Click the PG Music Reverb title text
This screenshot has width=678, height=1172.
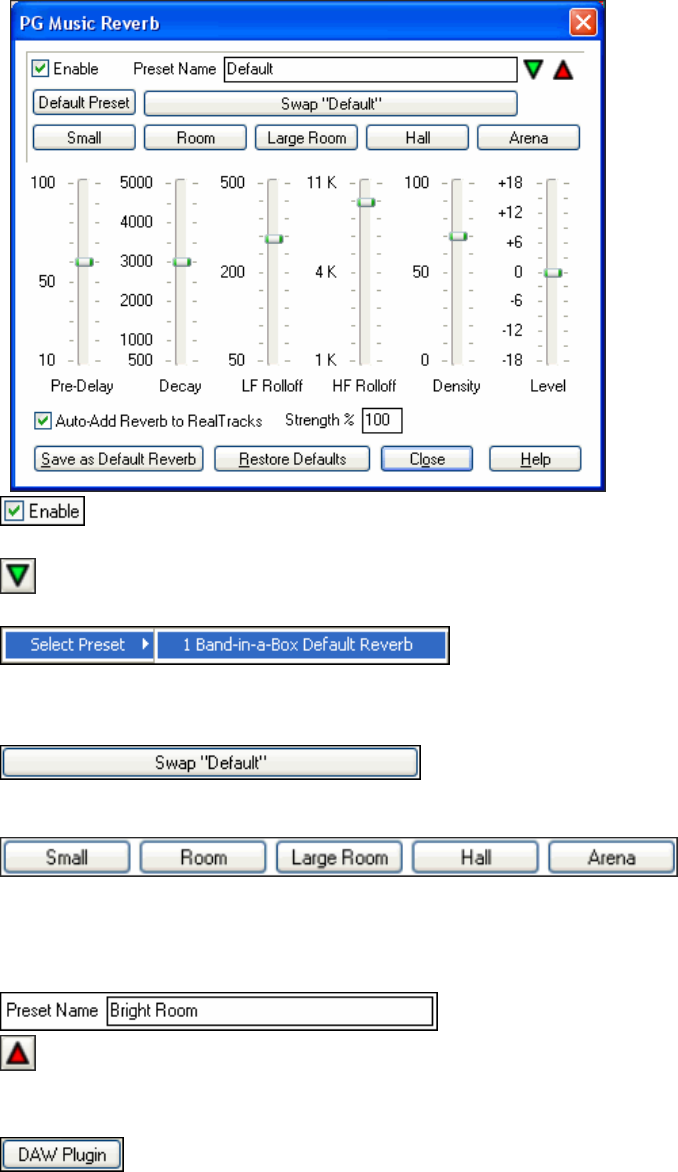pos(90,23)
